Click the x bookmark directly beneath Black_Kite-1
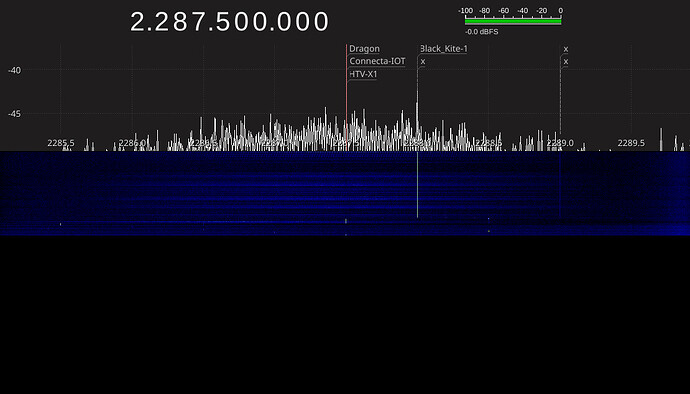This screenshot has width=690, height=394. (423, 62)
